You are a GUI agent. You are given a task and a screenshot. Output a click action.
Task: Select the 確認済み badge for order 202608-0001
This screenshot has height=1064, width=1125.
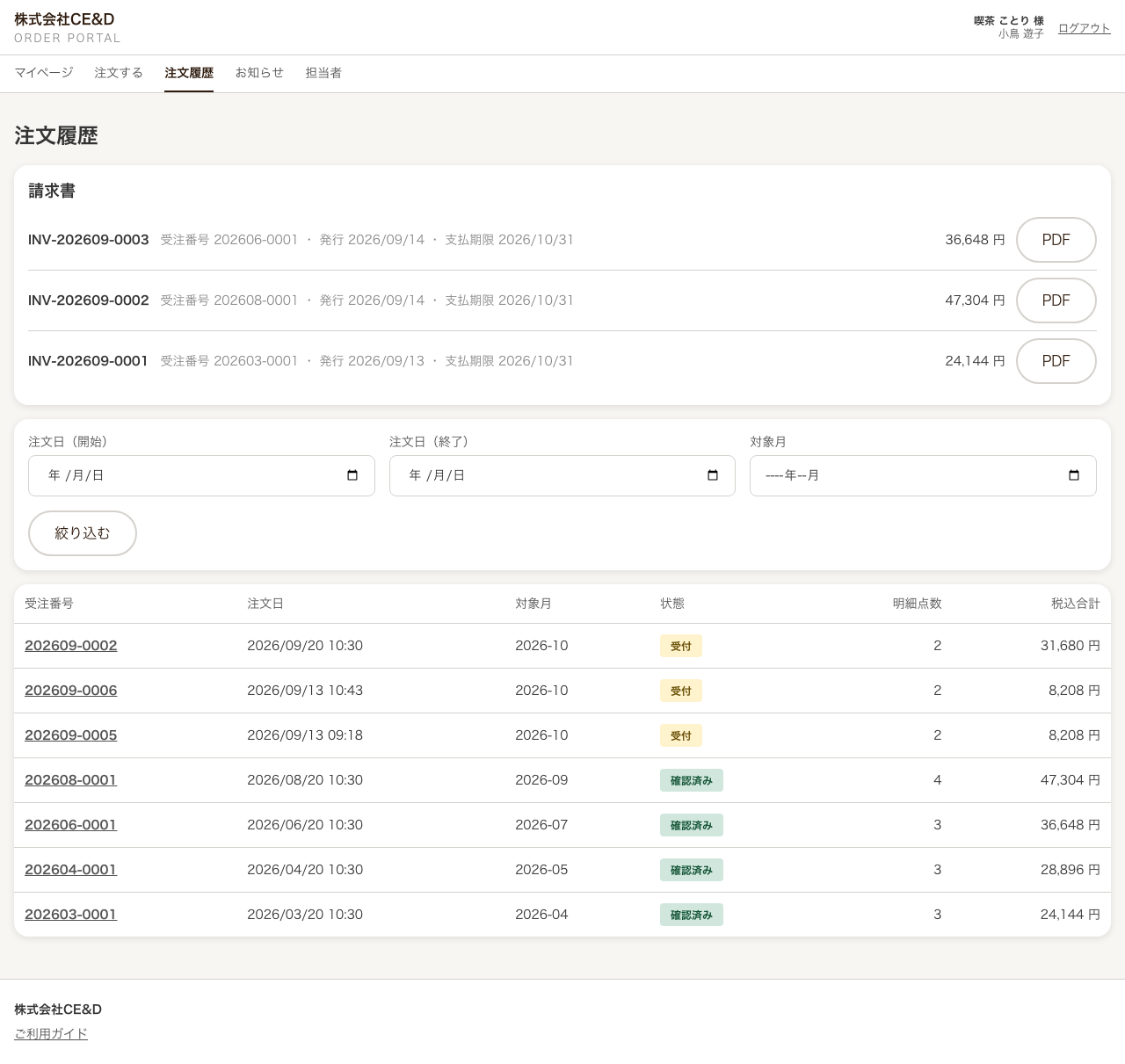coord(692,780)
